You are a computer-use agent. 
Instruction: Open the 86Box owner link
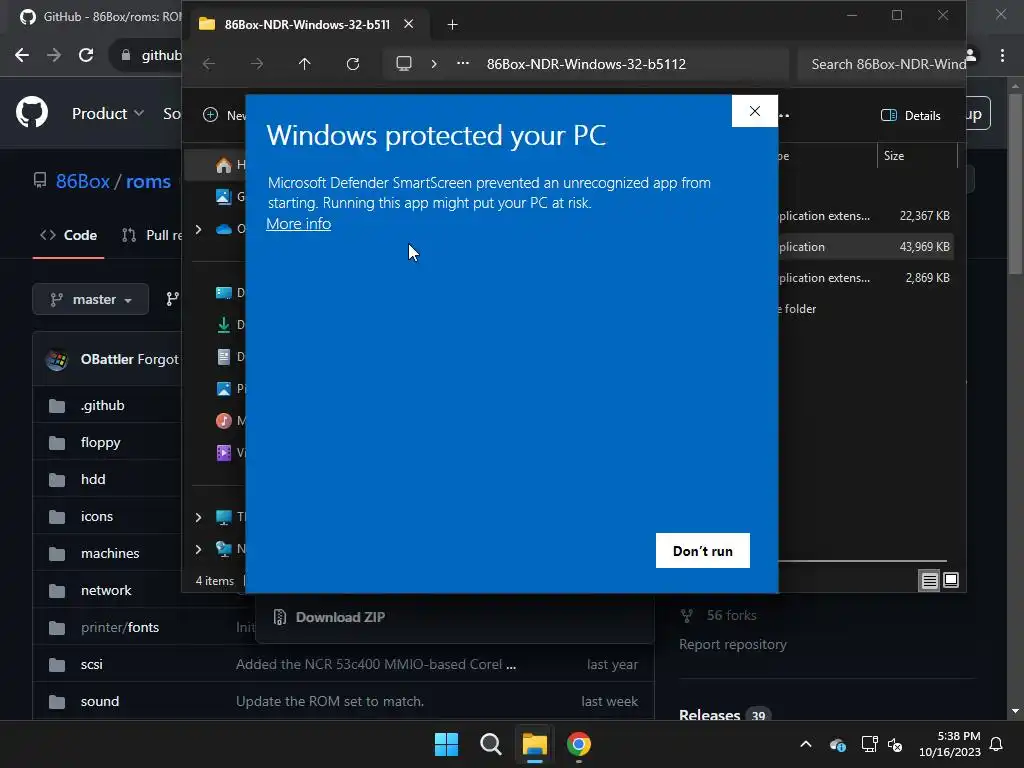[82, 181]
